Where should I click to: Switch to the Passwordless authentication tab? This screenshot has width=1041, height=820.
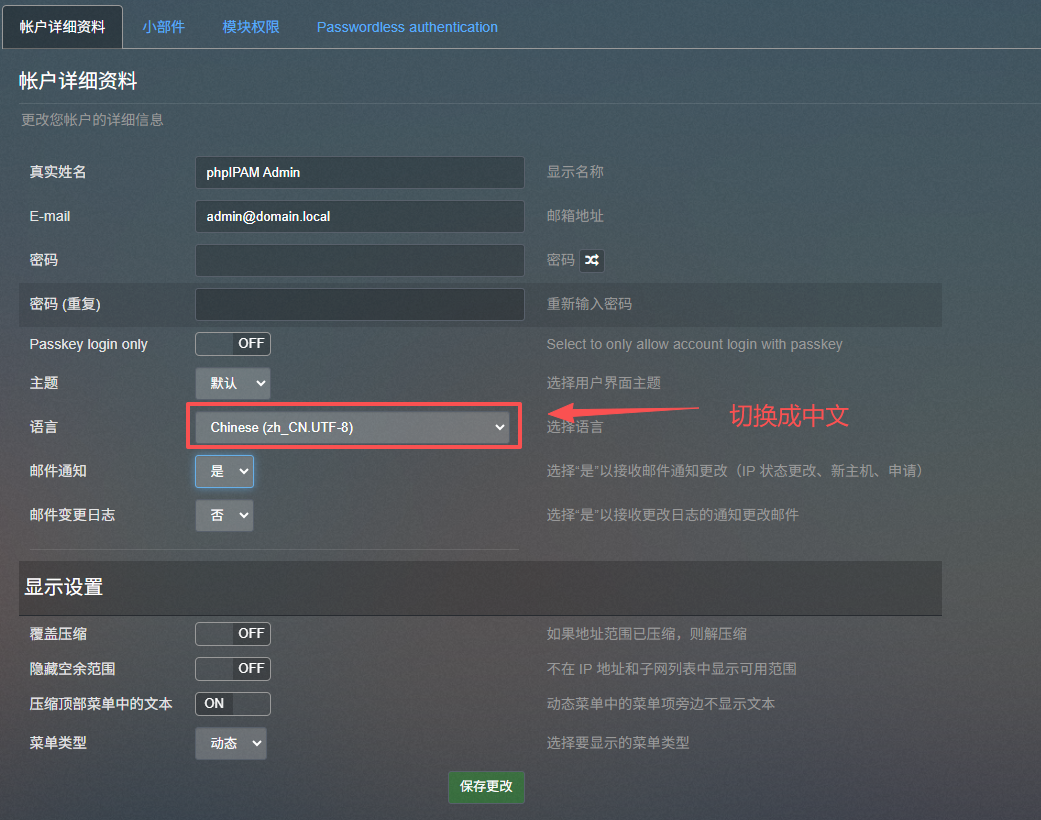tap(407, 27)
